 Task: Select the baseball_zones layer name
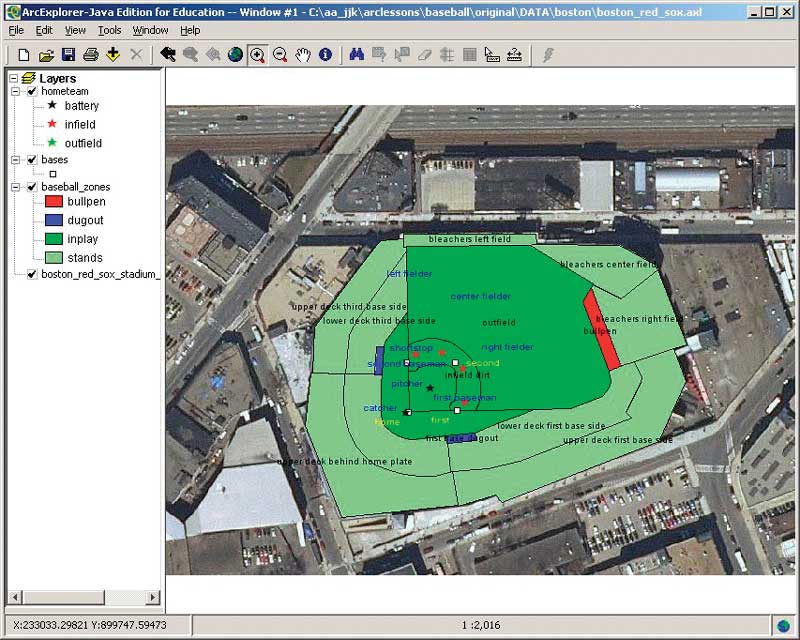(76, 187)
